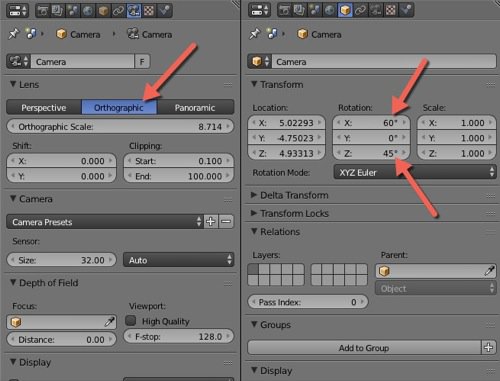Click the Add to Group button

coord(364,348)
